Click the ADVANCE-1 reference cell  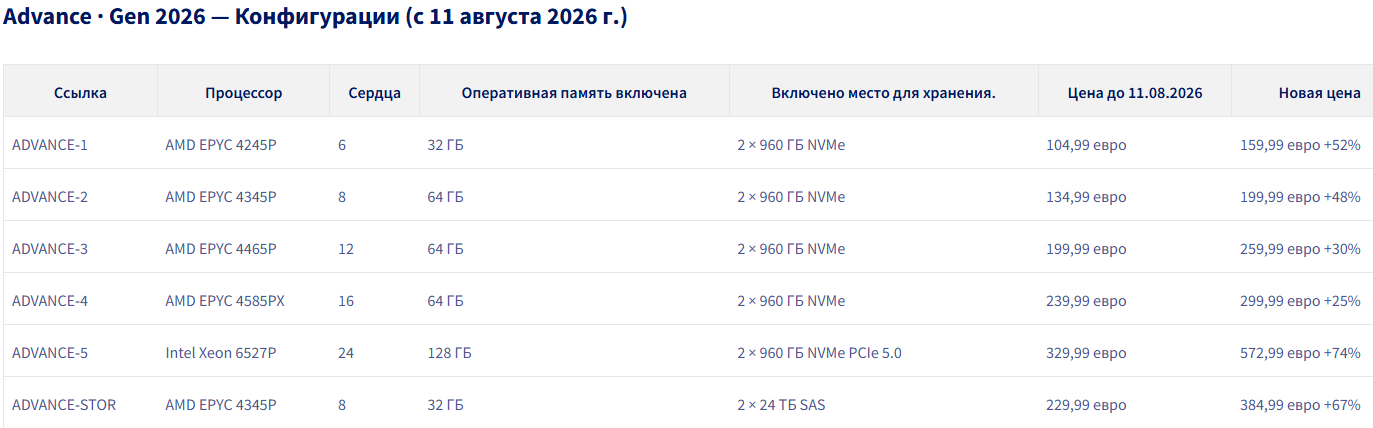[50, 145]
